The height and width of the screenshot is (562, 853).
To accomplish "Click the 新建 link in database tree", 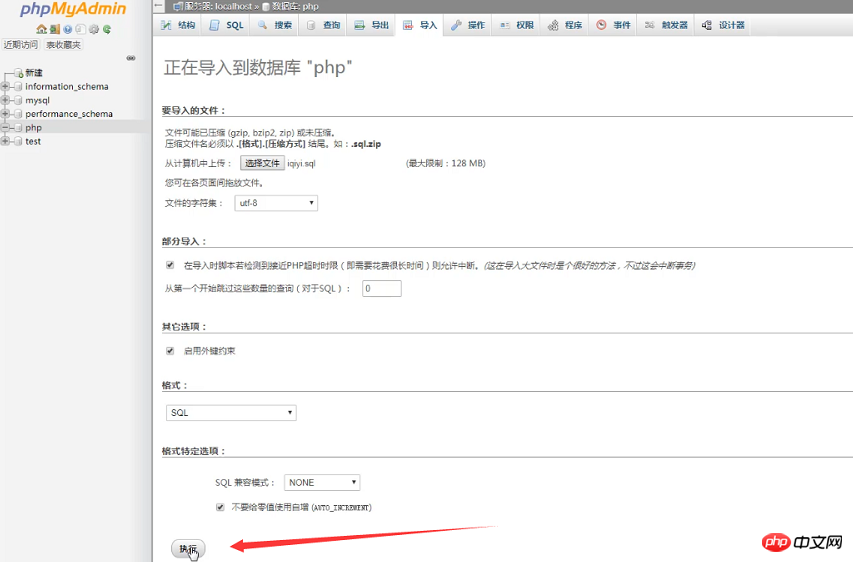I will tap(34, 73).
